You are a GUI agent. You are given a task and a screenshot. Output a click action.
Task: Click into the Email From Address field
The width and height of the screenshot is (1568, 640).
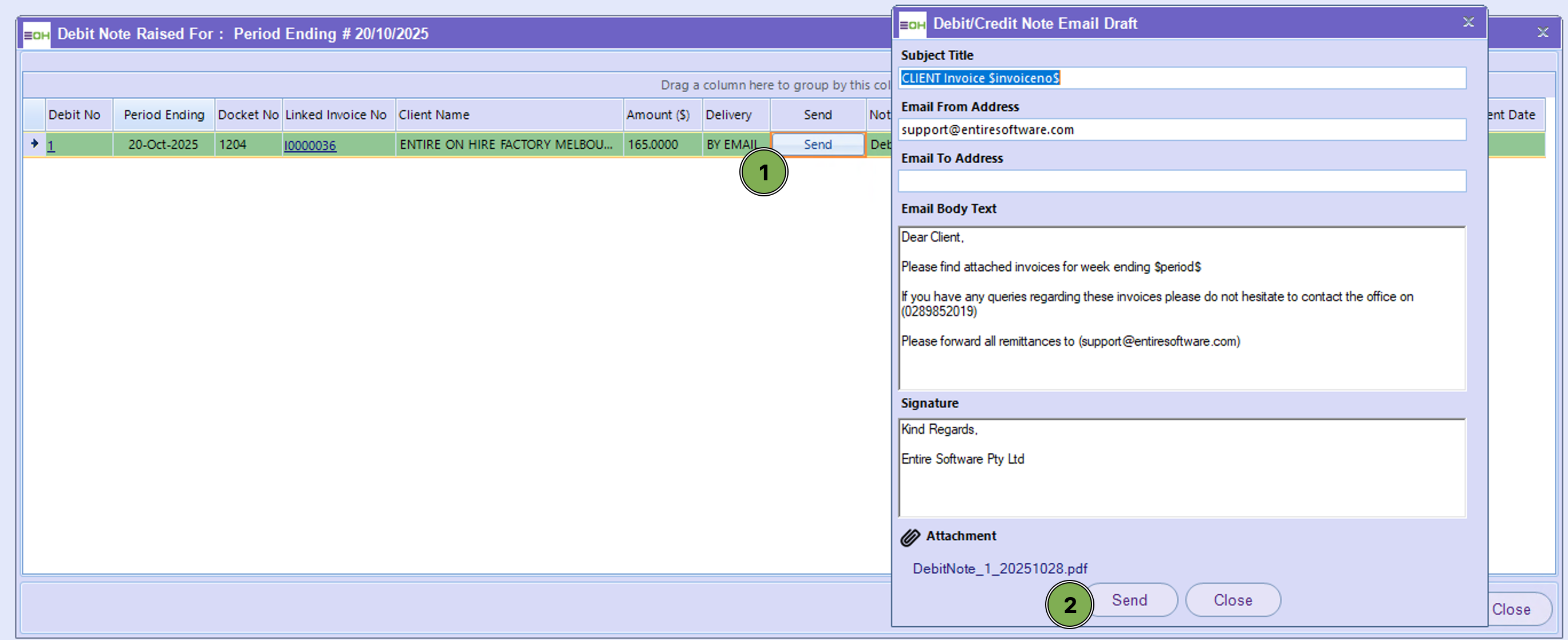[1181, 129]
